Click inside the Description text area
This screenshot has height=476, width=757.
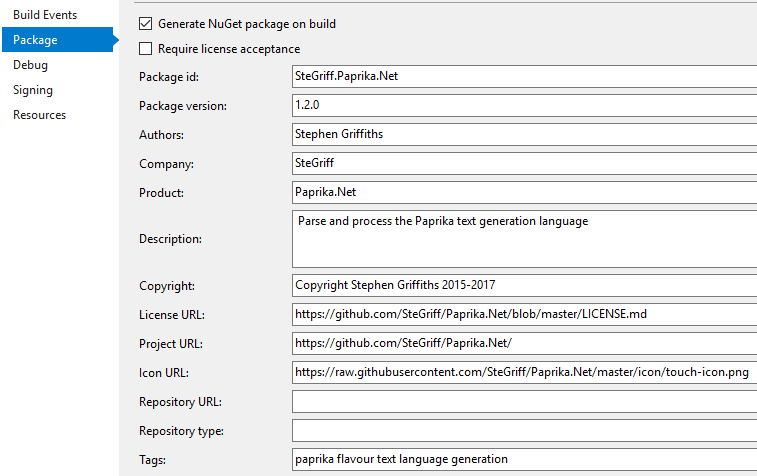524,238
